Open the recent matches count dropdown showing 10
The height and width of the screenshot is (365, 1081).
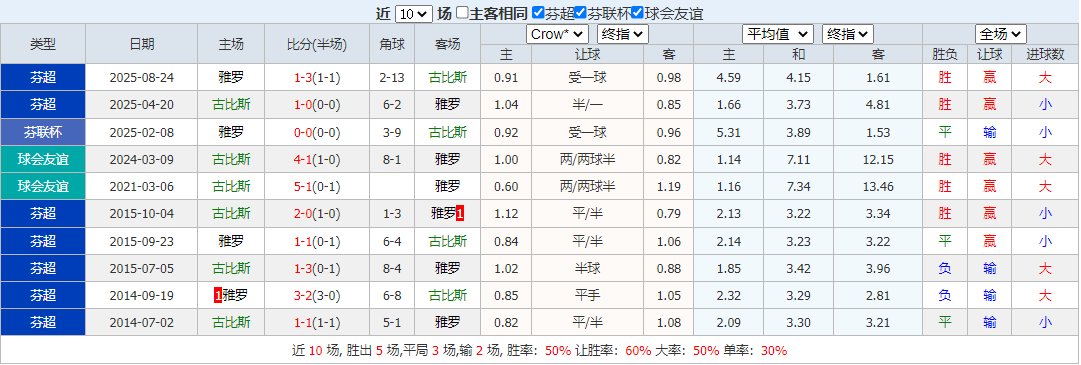[x=415, y=14]
